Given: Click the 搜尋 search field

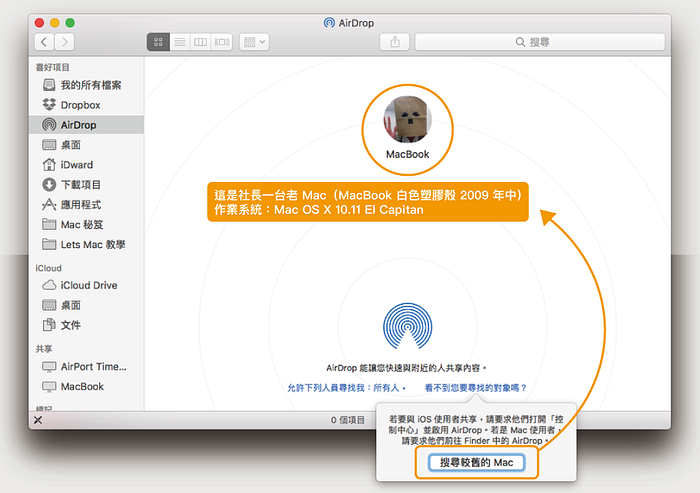Looking at the screenshot, I should point(537,42).
